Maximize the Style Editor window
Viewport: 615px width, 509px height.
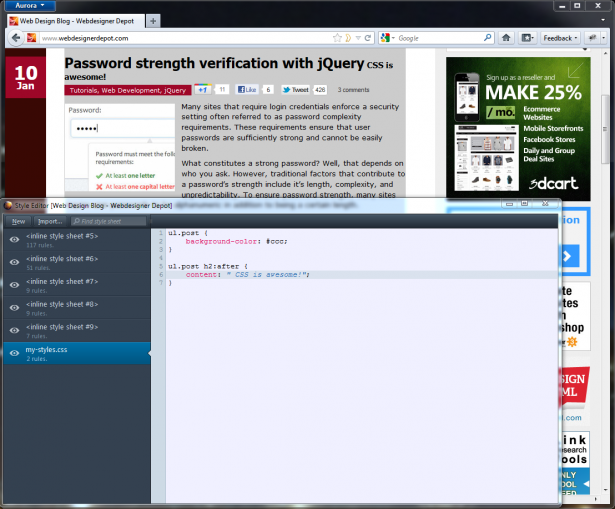(x=524, y=204)
